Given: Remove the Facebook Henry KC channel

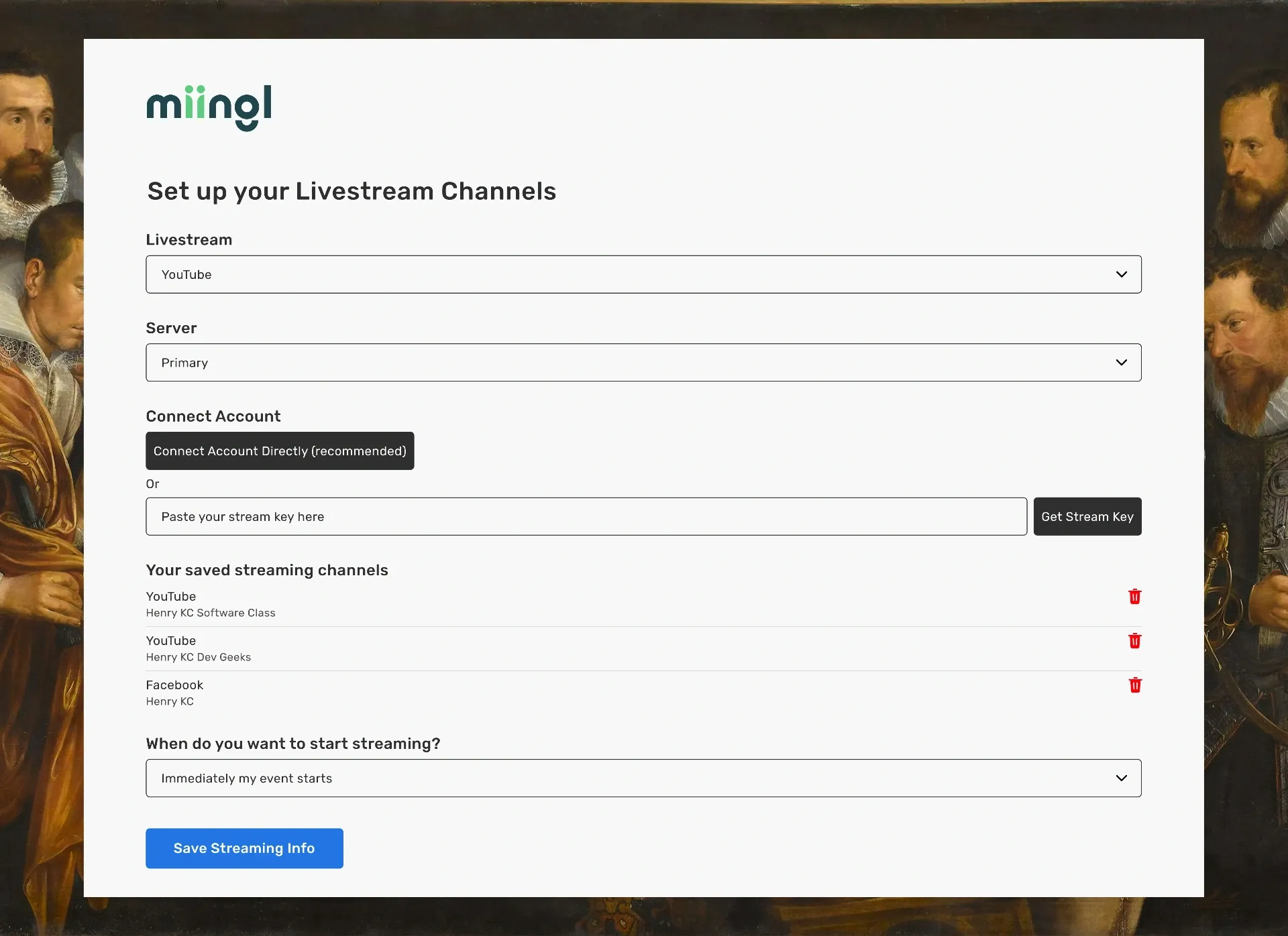Looking at the screenshot, I should click(1134, 685).
